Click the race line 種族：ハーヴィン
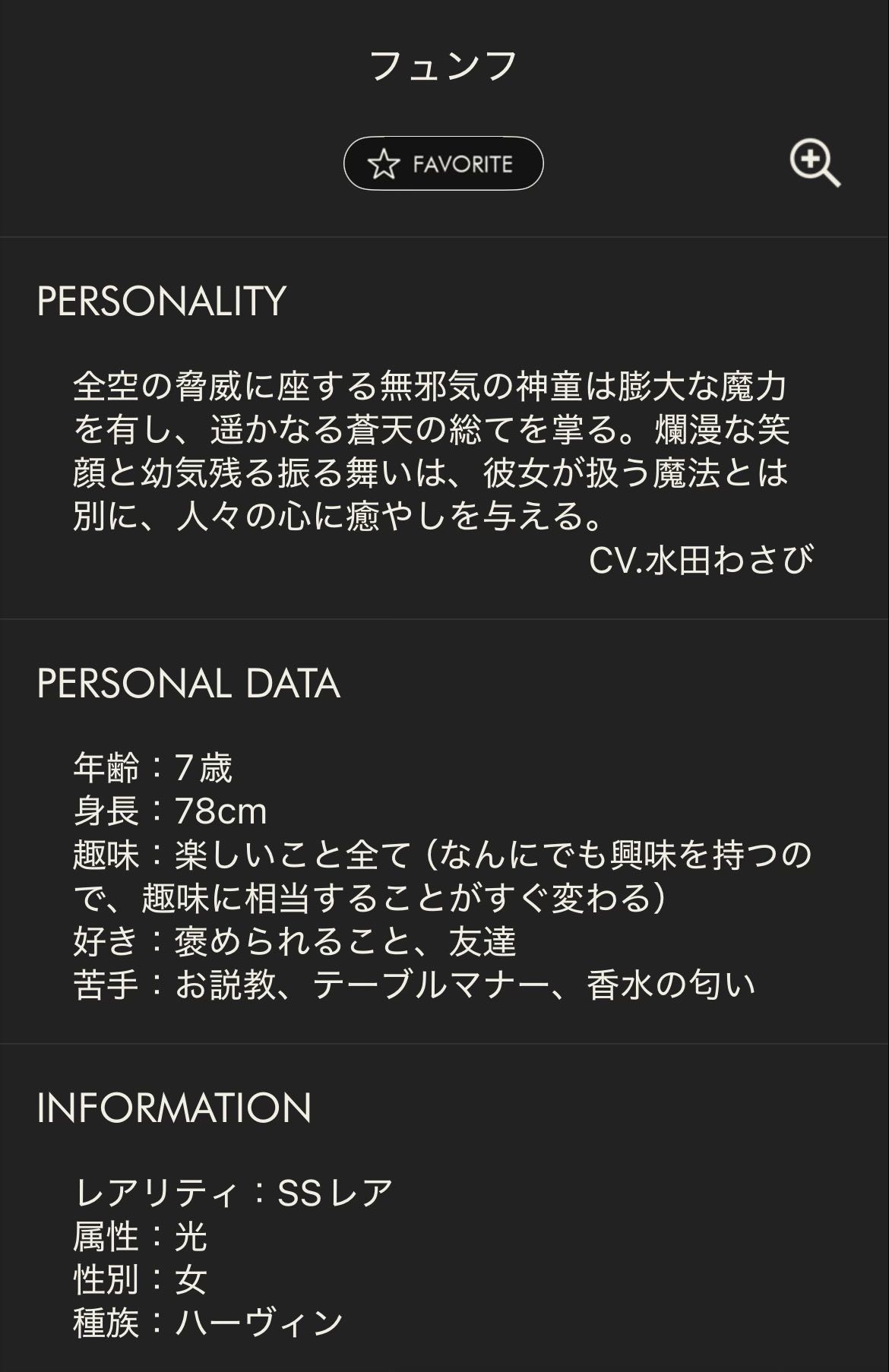The height and width of the screenshot is (1372, 889). click(208, 1323)
